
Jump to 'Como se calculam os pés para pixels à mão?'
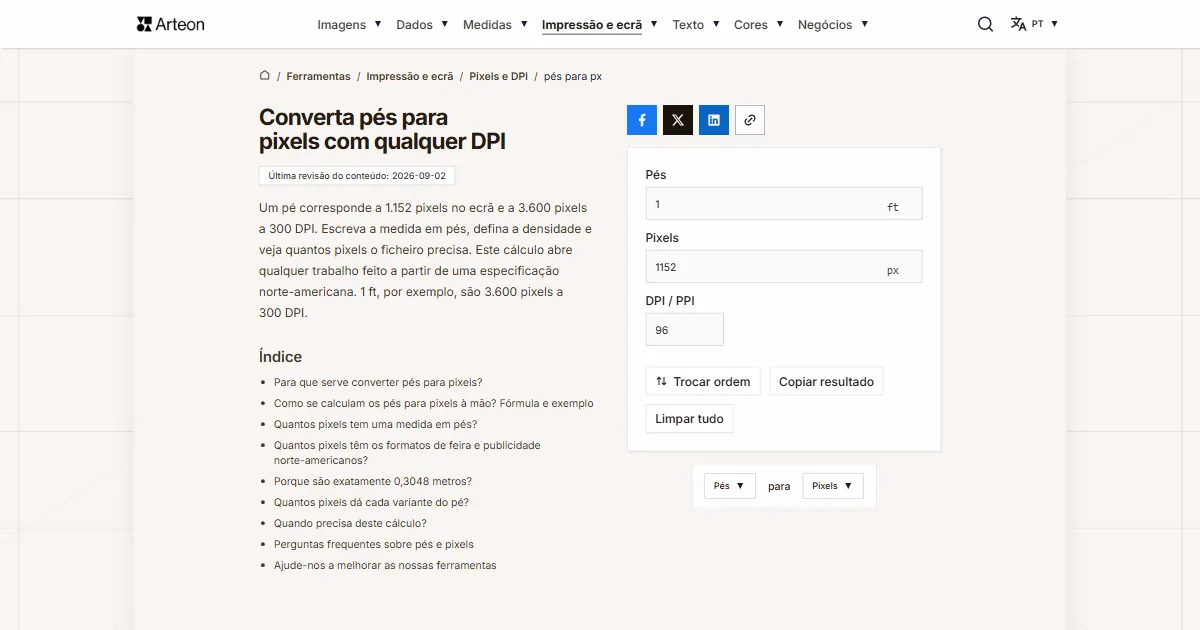tap(434, 403)
